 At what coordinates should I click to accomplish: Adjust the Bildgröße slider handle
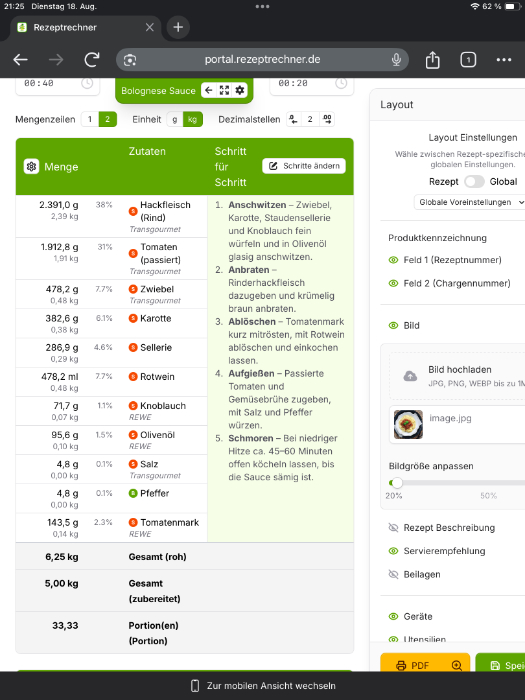coord(397,483)
